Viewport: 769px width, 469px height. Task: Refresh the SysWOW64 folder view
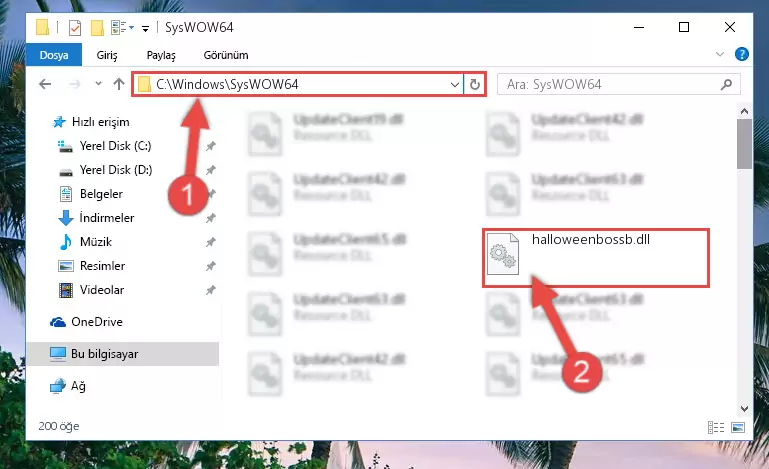(x=474, y=84)
